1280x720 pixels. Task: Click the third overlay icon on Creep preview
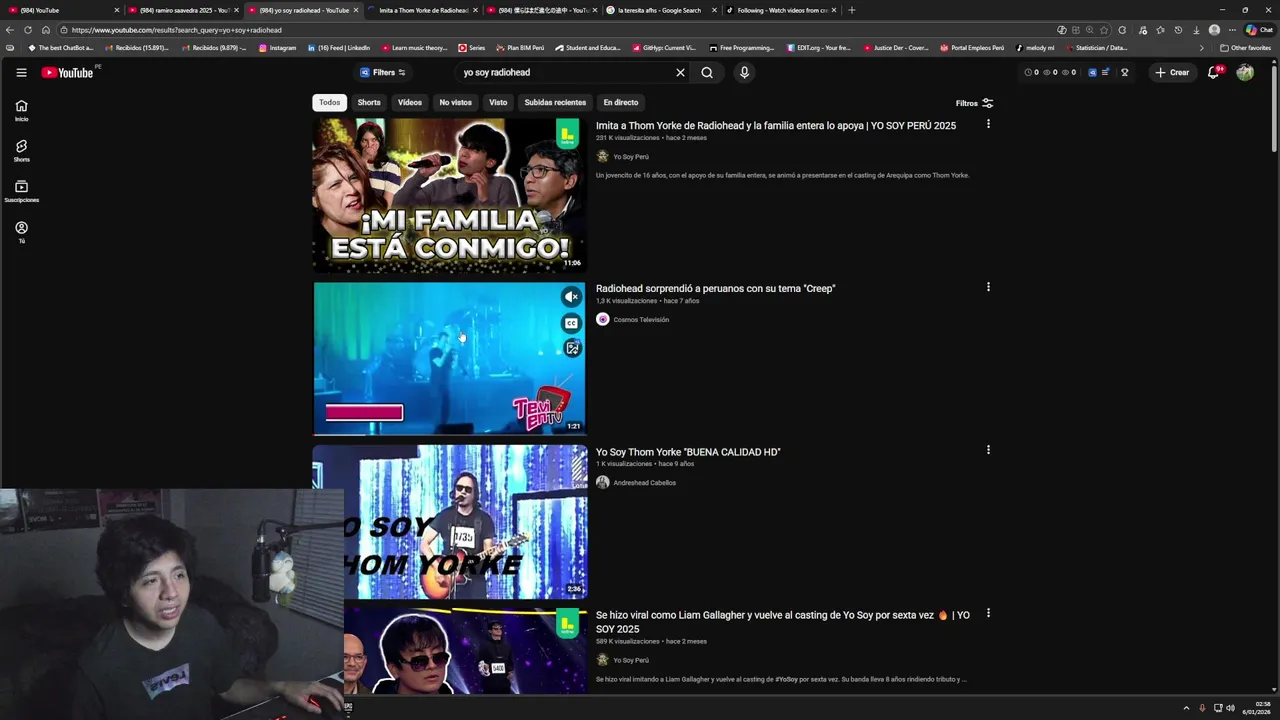(x=572, y=348)
